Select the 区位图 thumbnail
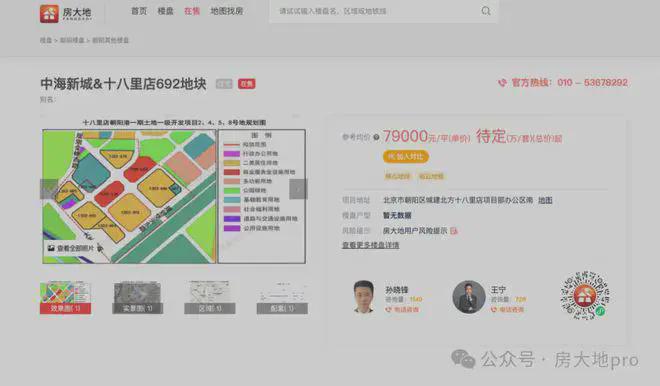Image resolution: width=660 pixels, height=386 pixels. tap(210, 298)
